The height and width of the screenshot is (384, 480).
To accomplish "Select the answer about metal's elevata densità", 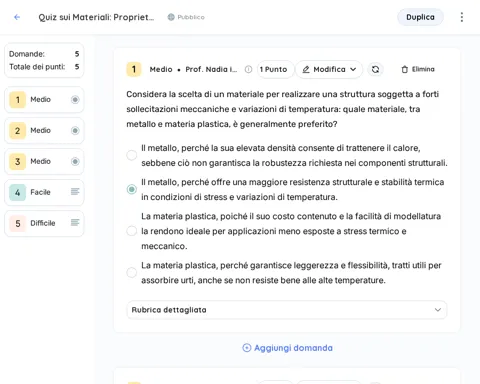I will [132, 155].
